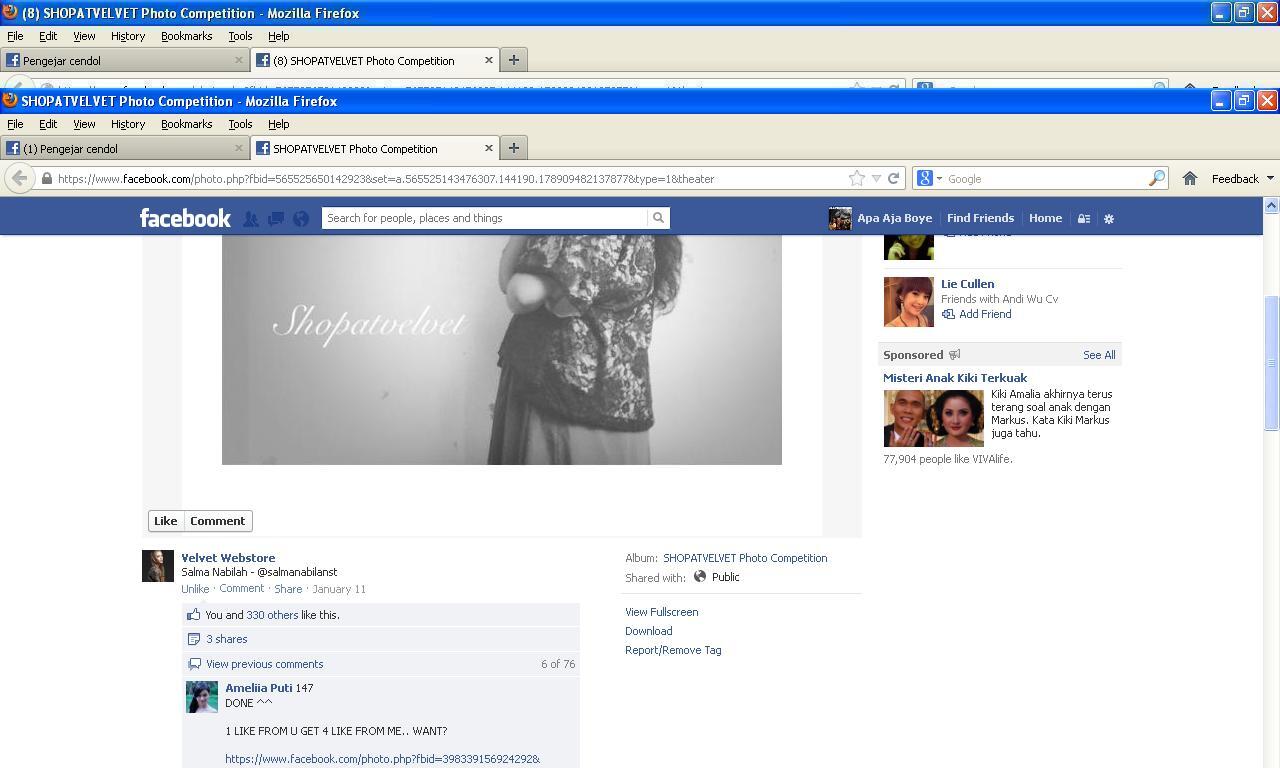
Task: Open the Tools menu in front window
Action: point(240,124)
